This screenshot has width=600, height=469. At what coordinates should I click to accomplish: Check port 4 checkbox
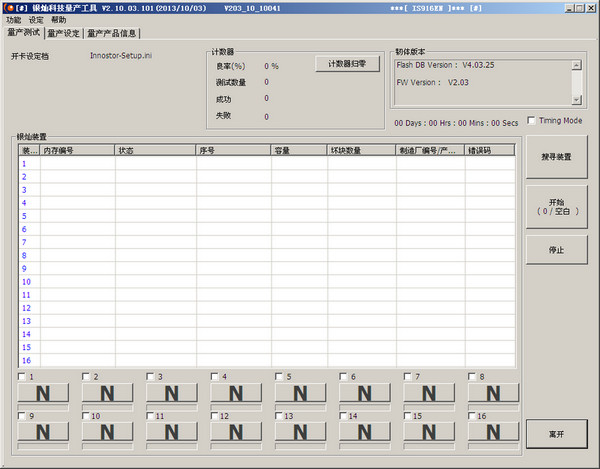(215, 376)
